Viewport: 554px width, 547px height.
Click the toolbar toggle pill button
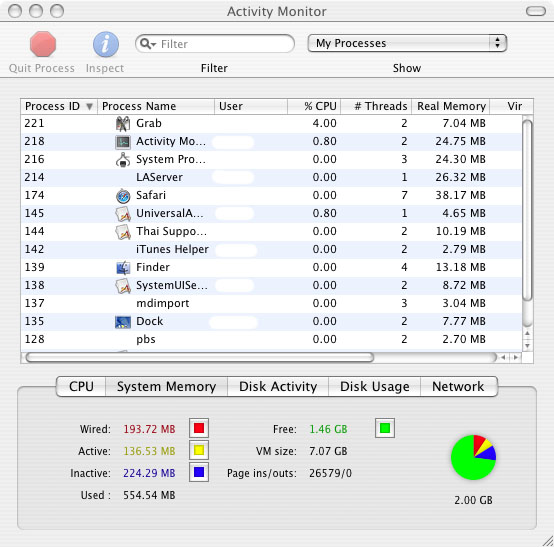[536, 11]
